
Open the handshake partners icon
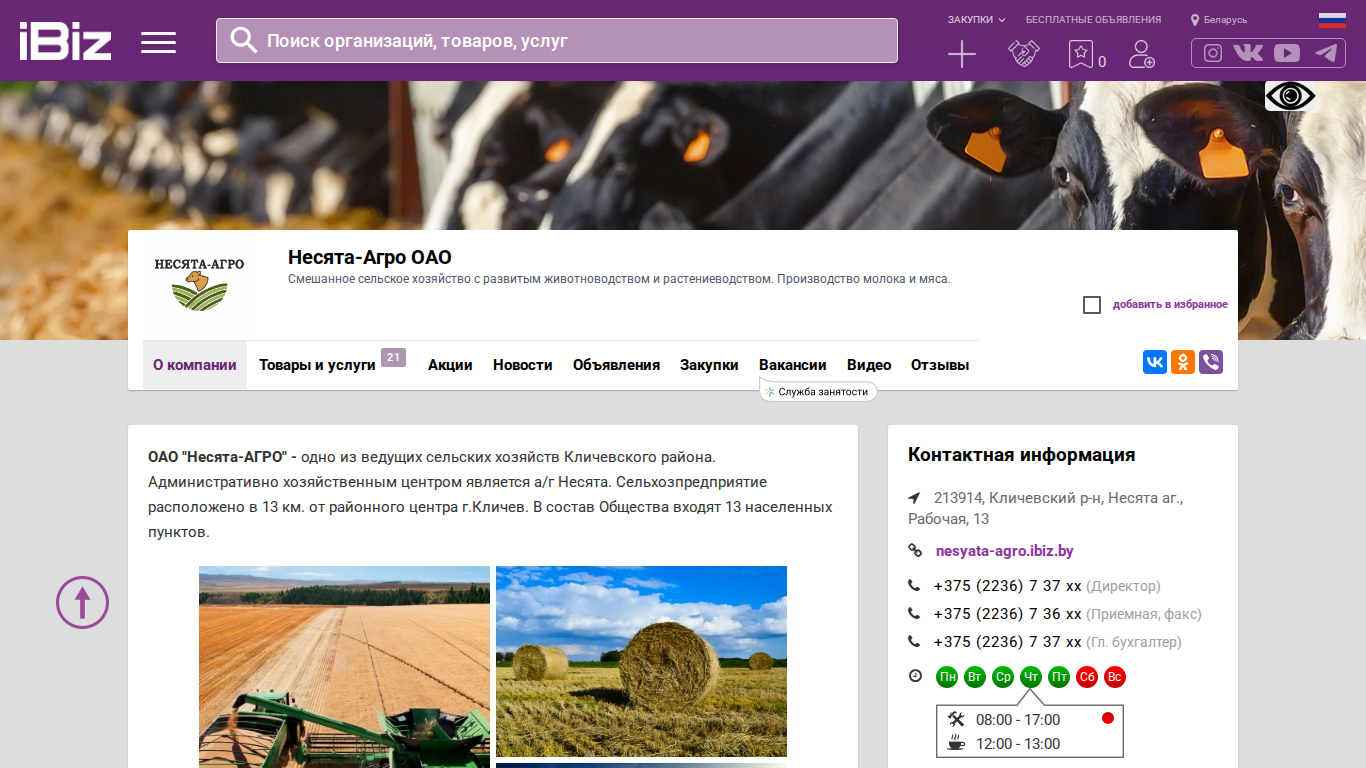(1023, 54)
